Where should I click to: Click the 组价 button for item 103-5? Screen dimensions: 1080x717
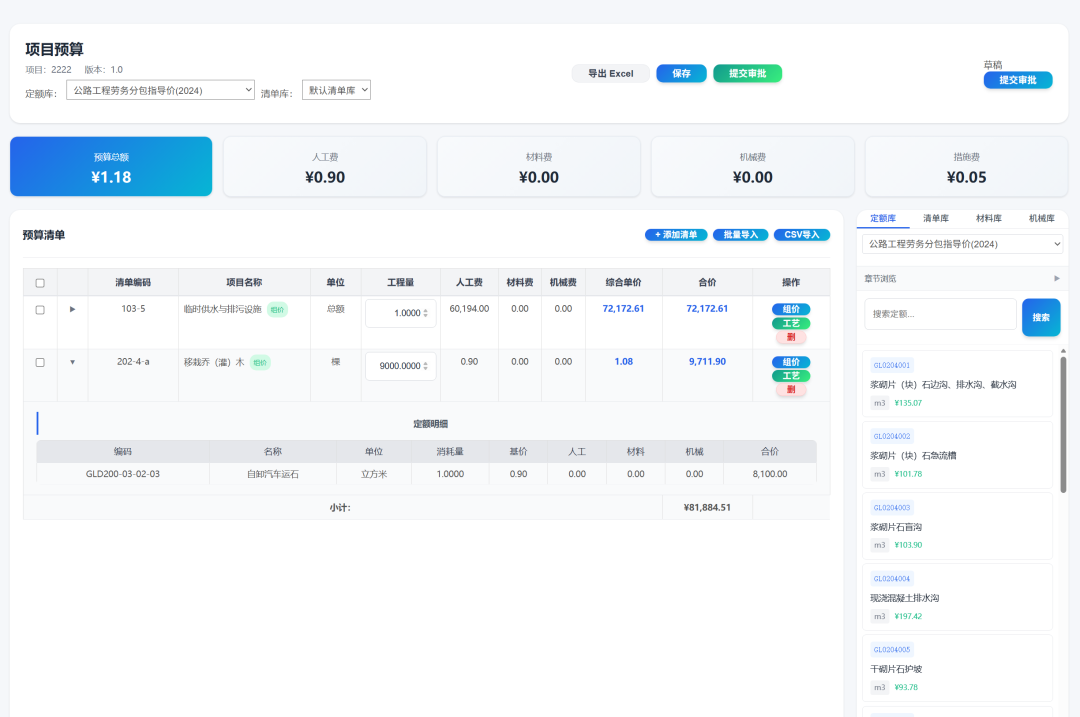(x=790, y=310)
